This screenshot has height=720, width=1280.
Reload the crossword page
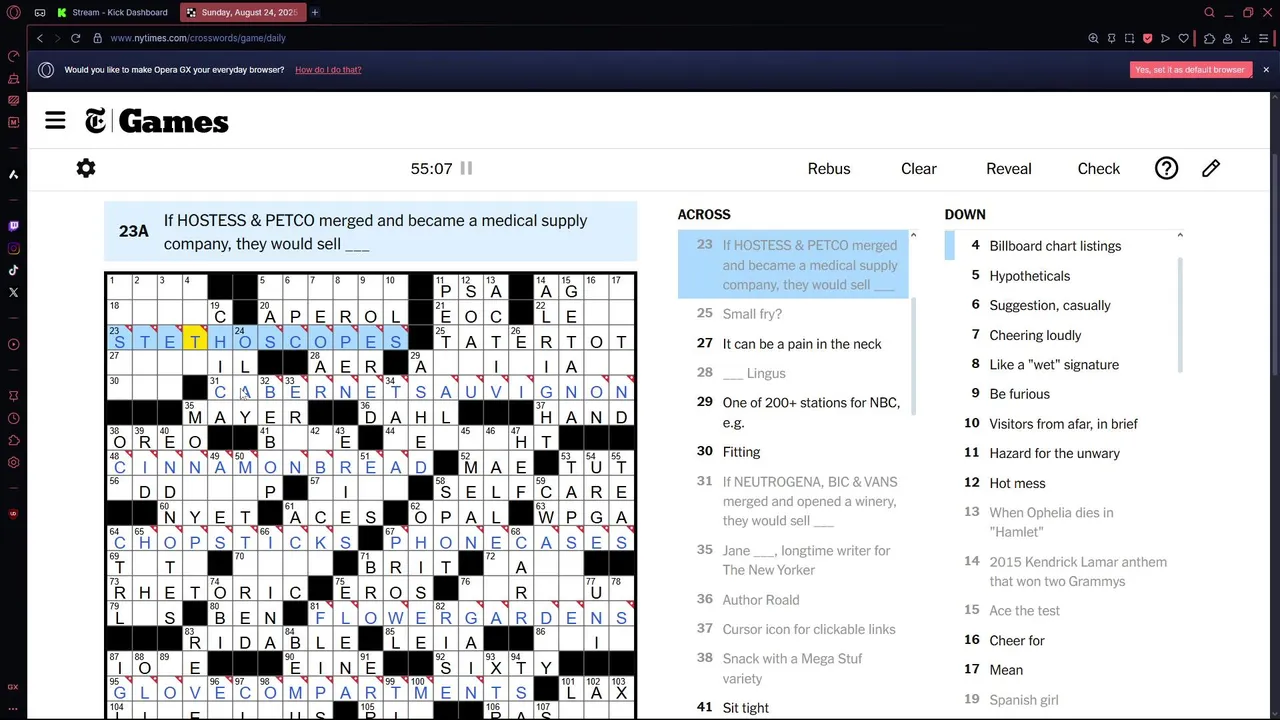click(x=75, y=38)
